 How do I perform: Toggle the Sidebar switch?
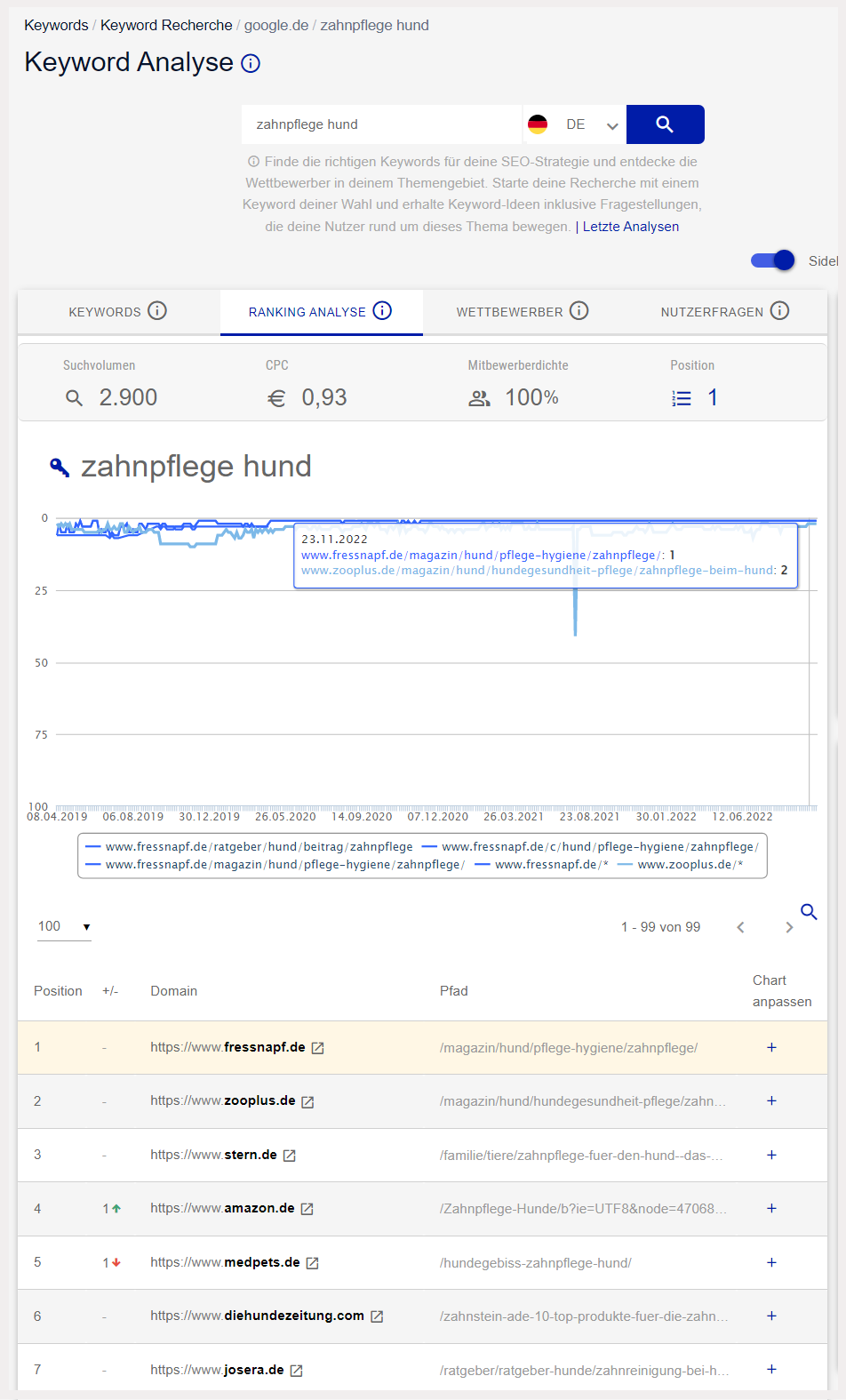pos(772,260)
